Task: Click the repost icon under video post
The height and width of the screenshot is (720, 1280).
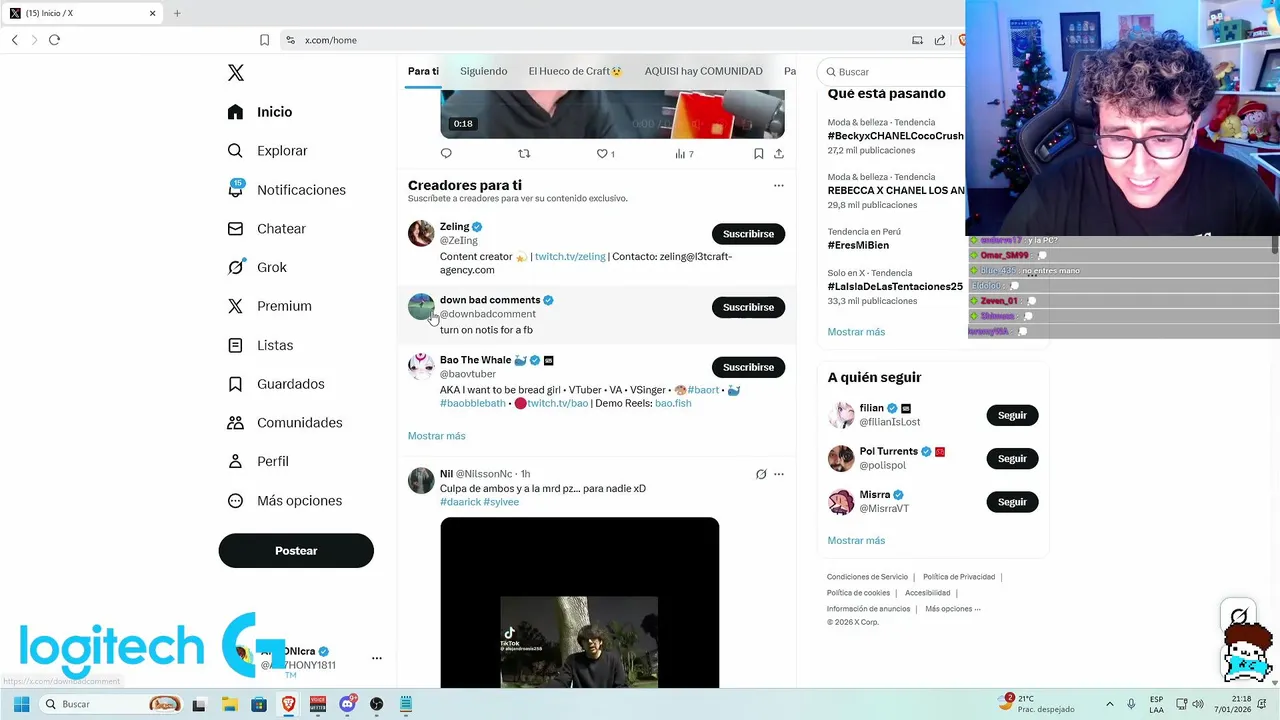Action: point(524,153)
